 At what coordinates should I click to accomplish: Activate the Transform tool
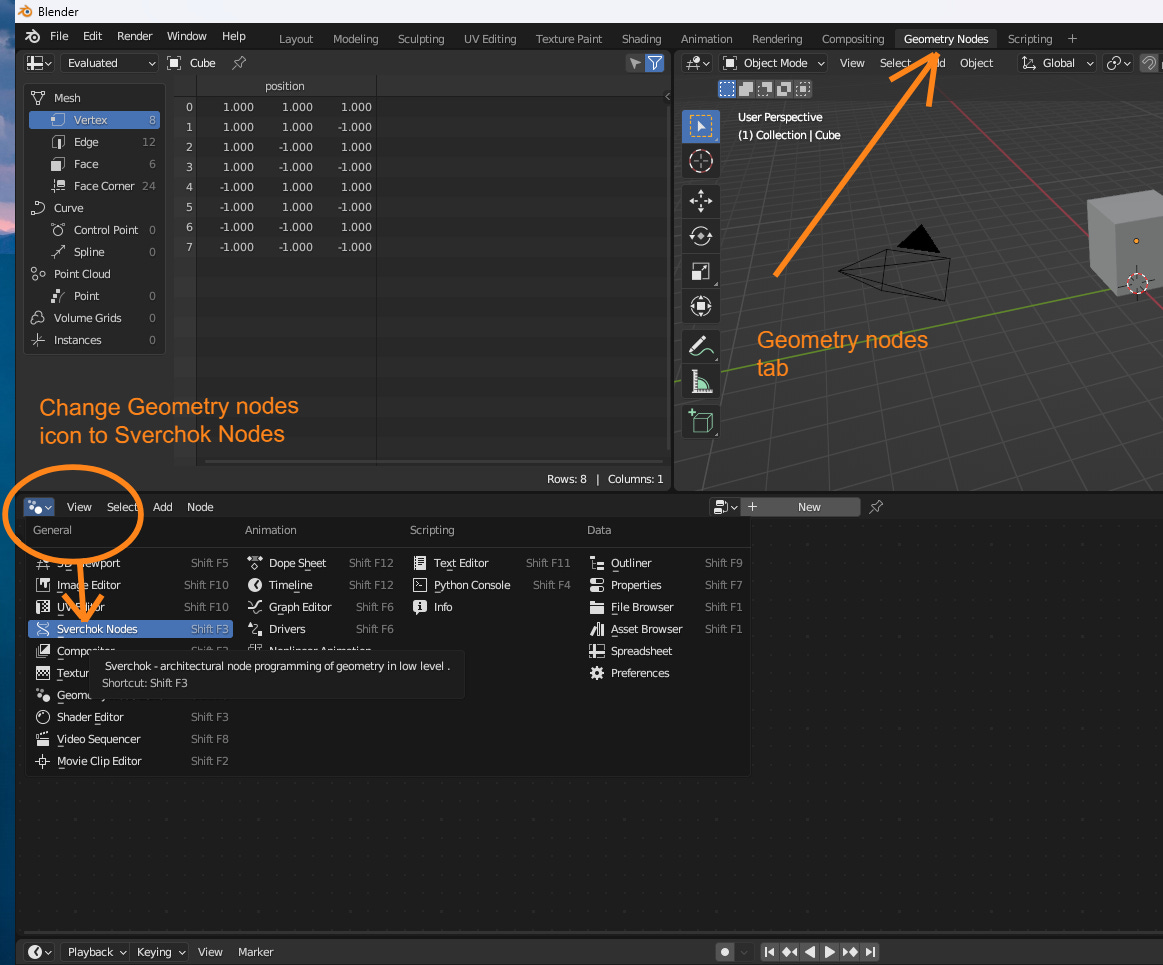tap(700, 306)
